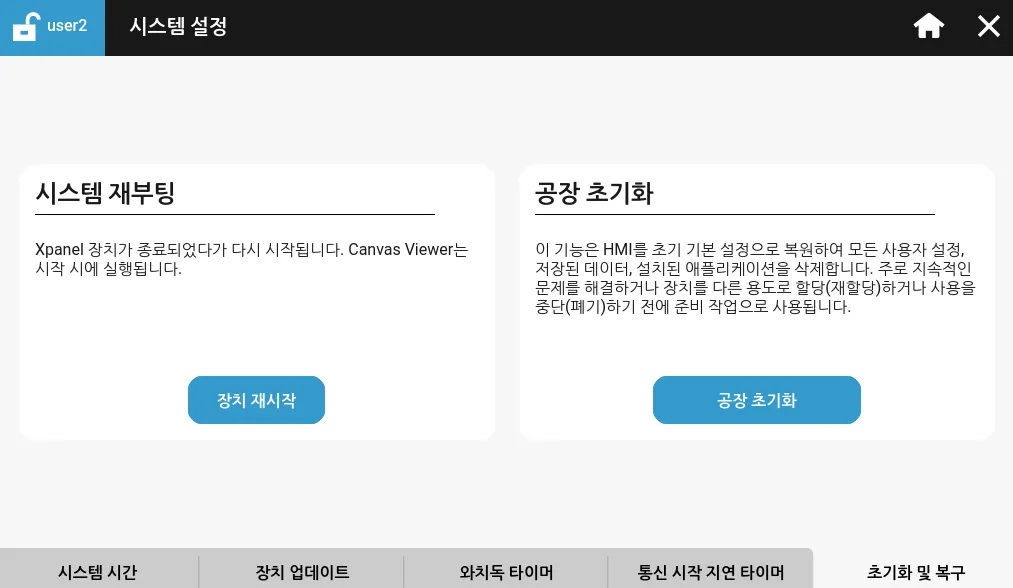Go to 통신 시작 지연 타이머 tab
This screenshot has width=1013, height=588.
point(710,573)
